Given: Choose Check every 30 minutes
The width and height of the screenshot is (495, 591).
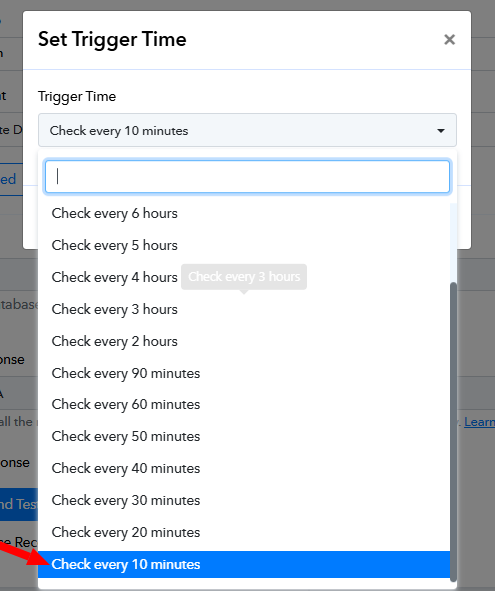Looking at the screenshot, I should coord(244,501).
